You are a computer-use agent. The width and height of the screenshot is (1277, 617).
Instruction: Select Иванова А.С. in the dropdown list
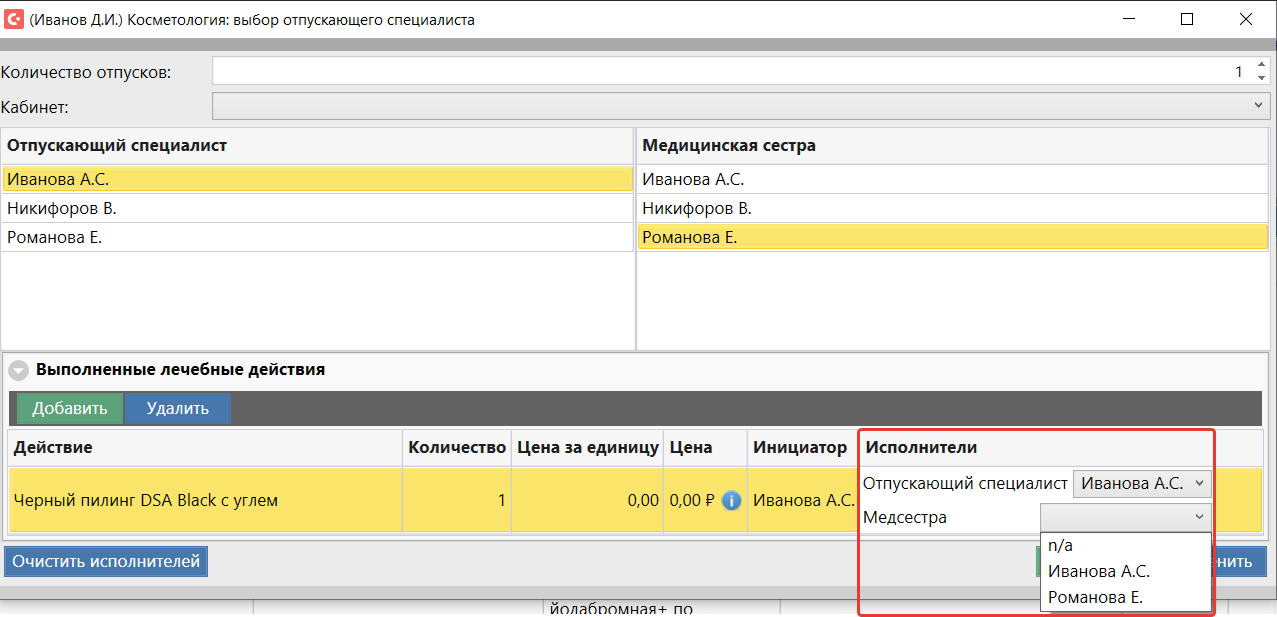pos(1098,571)
